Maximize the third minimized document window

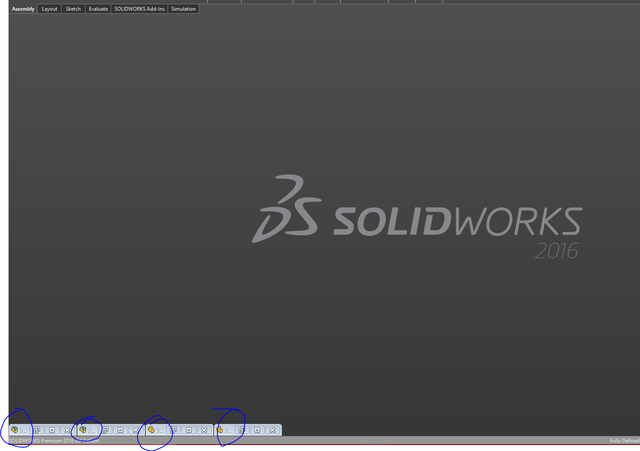(x=189, y=430)
